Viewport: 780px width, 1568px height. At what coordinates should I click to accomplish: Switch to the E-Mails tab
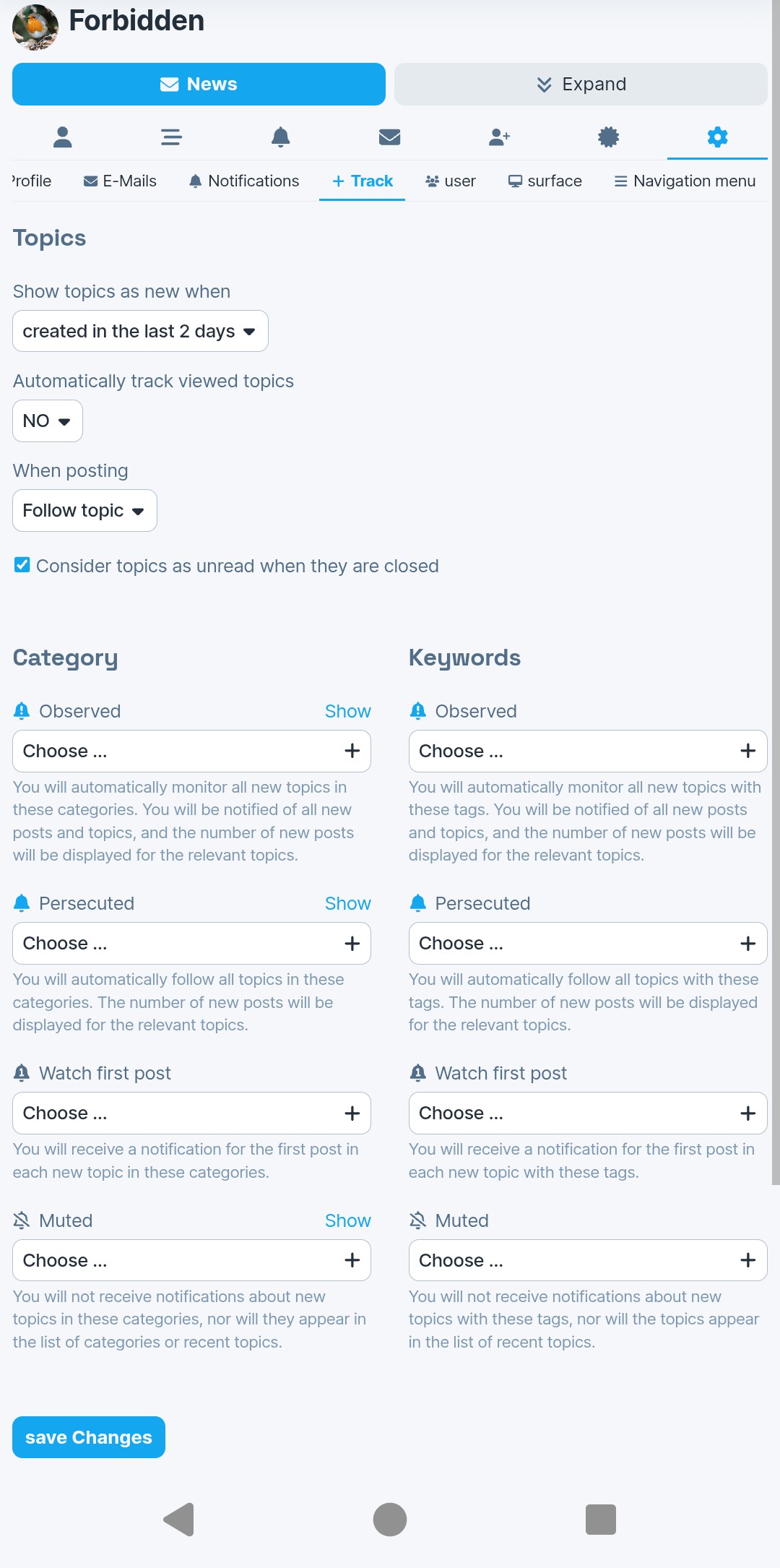(120, 181)
